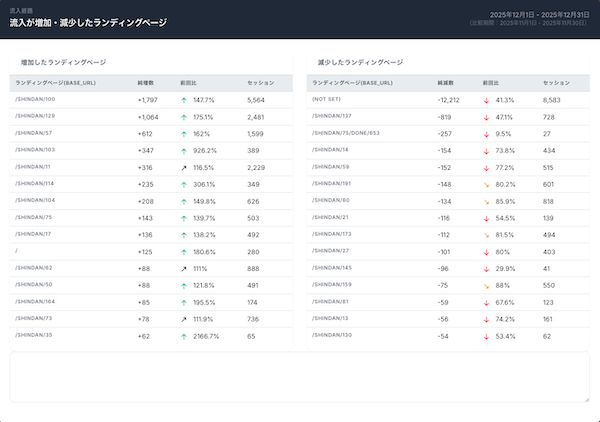Sort increased table by 純増数 column
Image resolution: width=600 pixels, height=422 pixels.
coord(147,82)
